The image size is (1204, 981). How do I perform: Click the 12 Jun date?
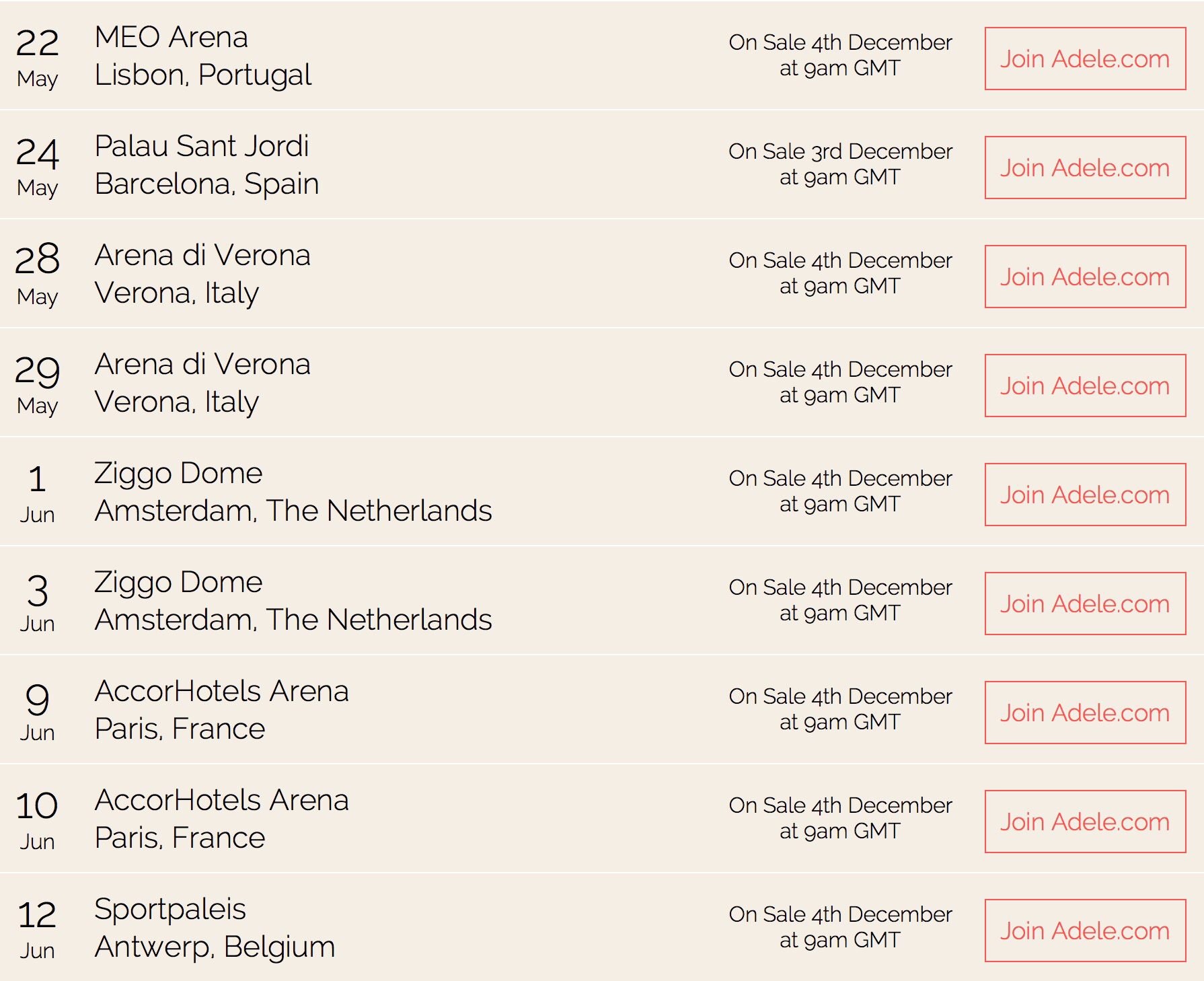pyautogui.click(x=37, y=929)
